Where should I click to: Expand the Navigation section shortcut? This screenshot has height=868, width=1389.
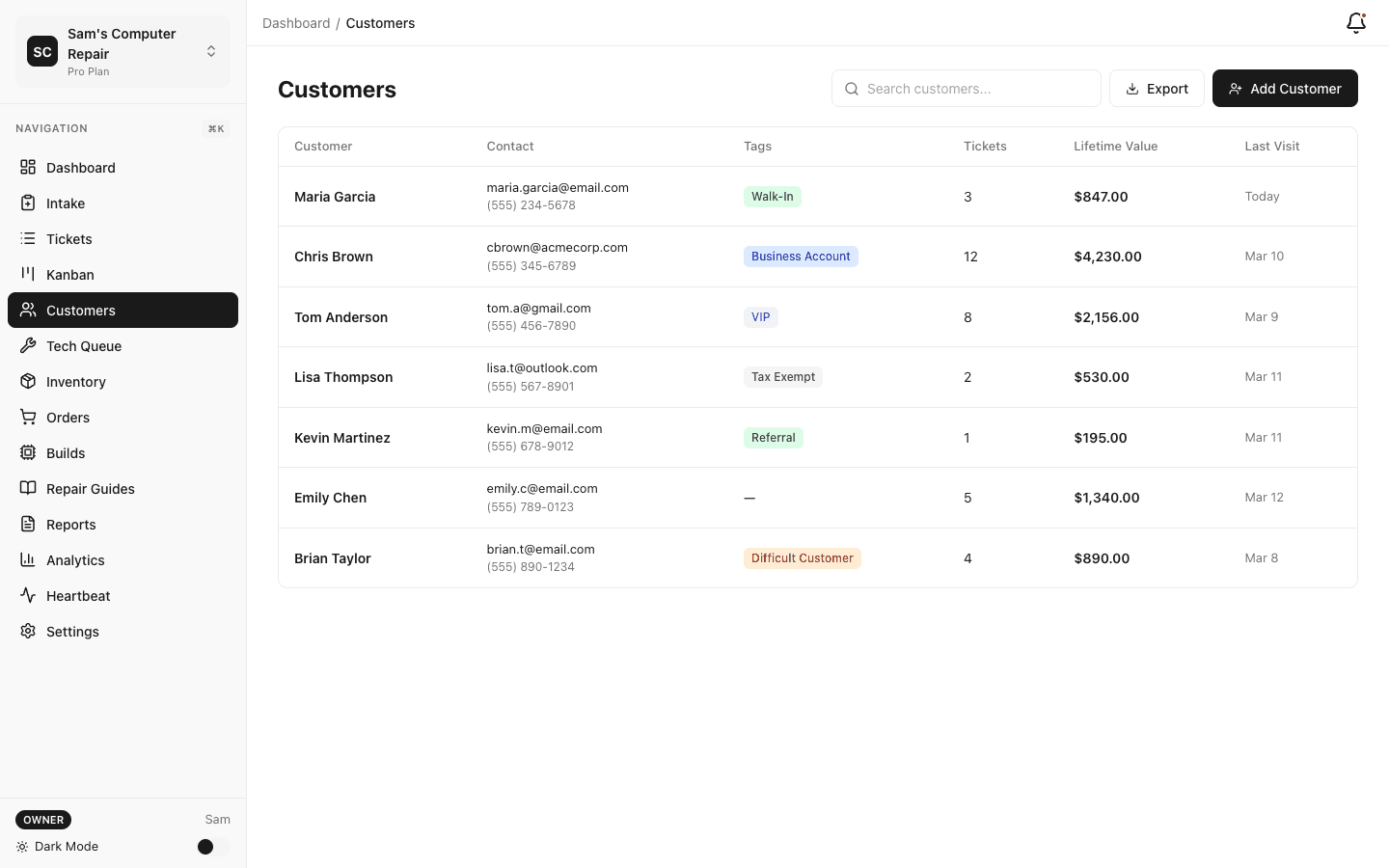[x=215, y=127]
